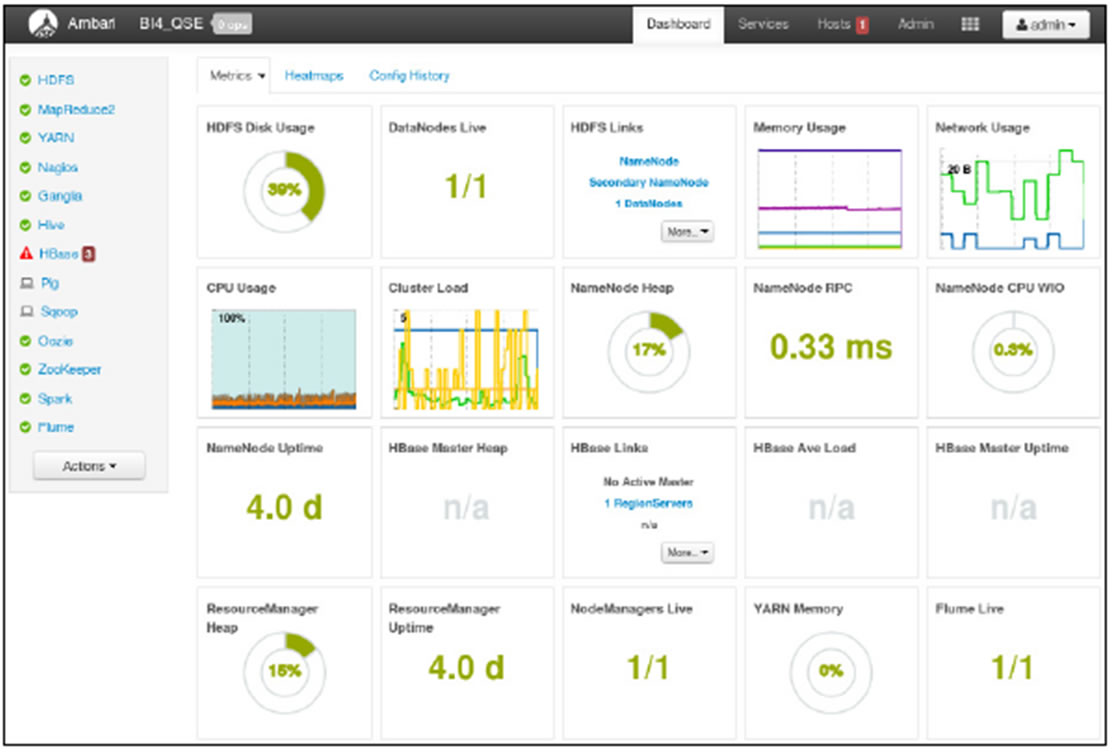Open the CPU Usage graph widget
This screenshot has height=752, width=1112.
[284, 360]
